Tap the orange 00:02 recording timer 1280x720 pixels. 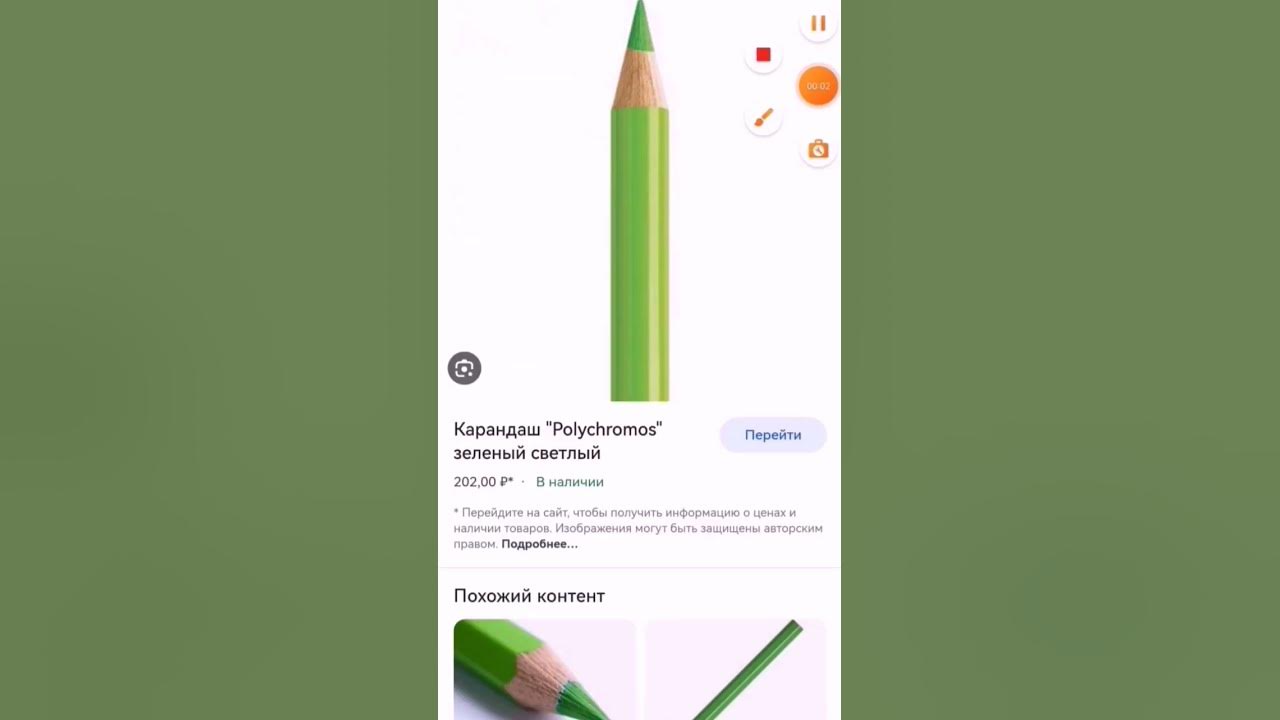click(x=818, y=86)
